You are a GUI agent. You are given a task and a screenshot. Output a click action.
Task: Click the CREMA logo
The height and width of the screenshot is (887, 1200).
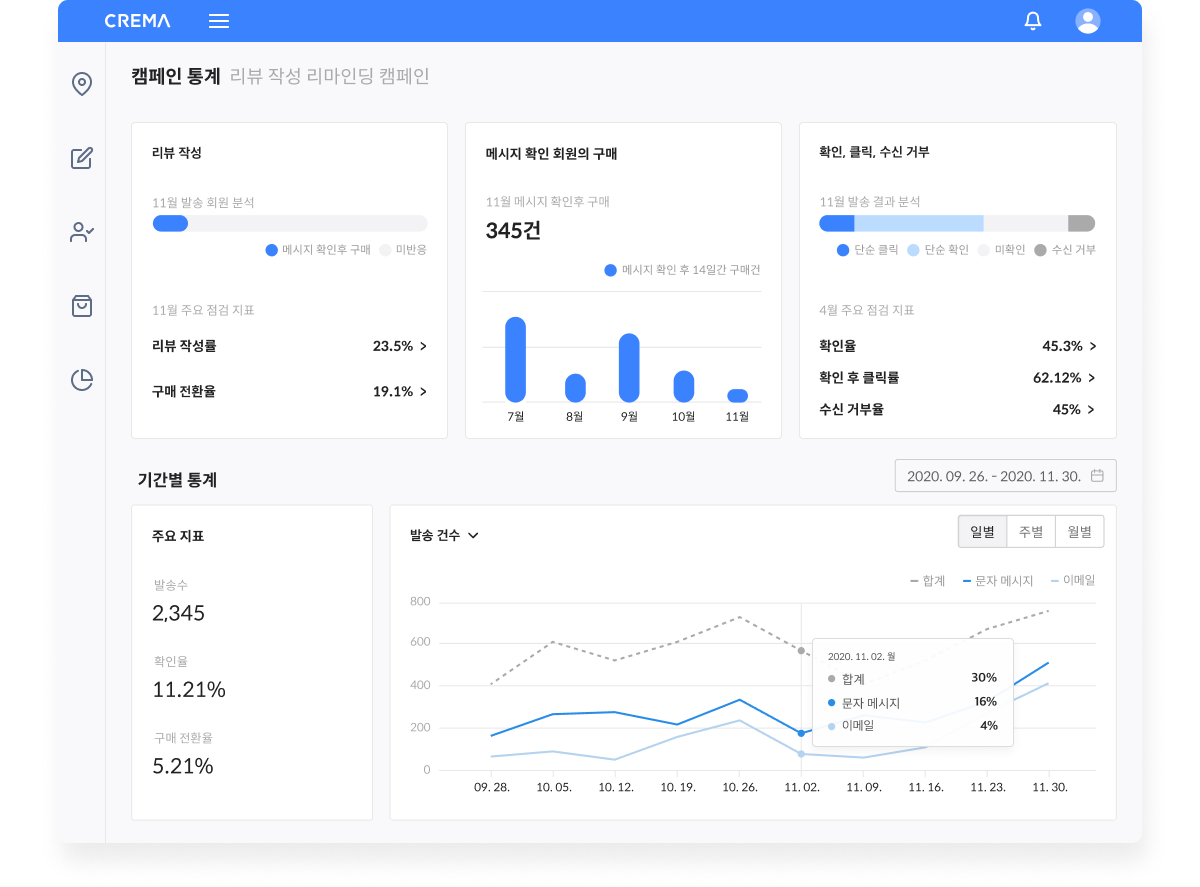[138, 21]
